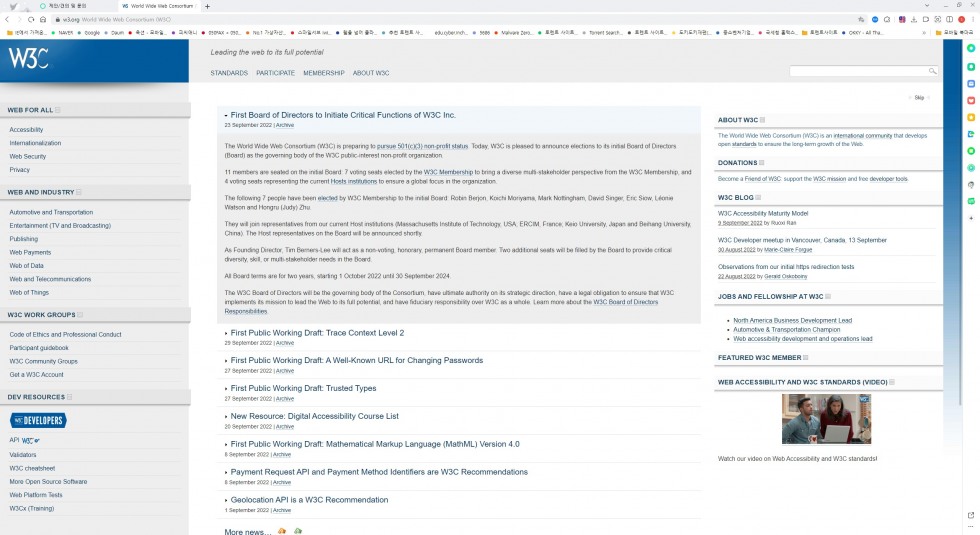Open the ABOUT W3C menu
This screenshot has height=535, width=980.
[371, 73]
